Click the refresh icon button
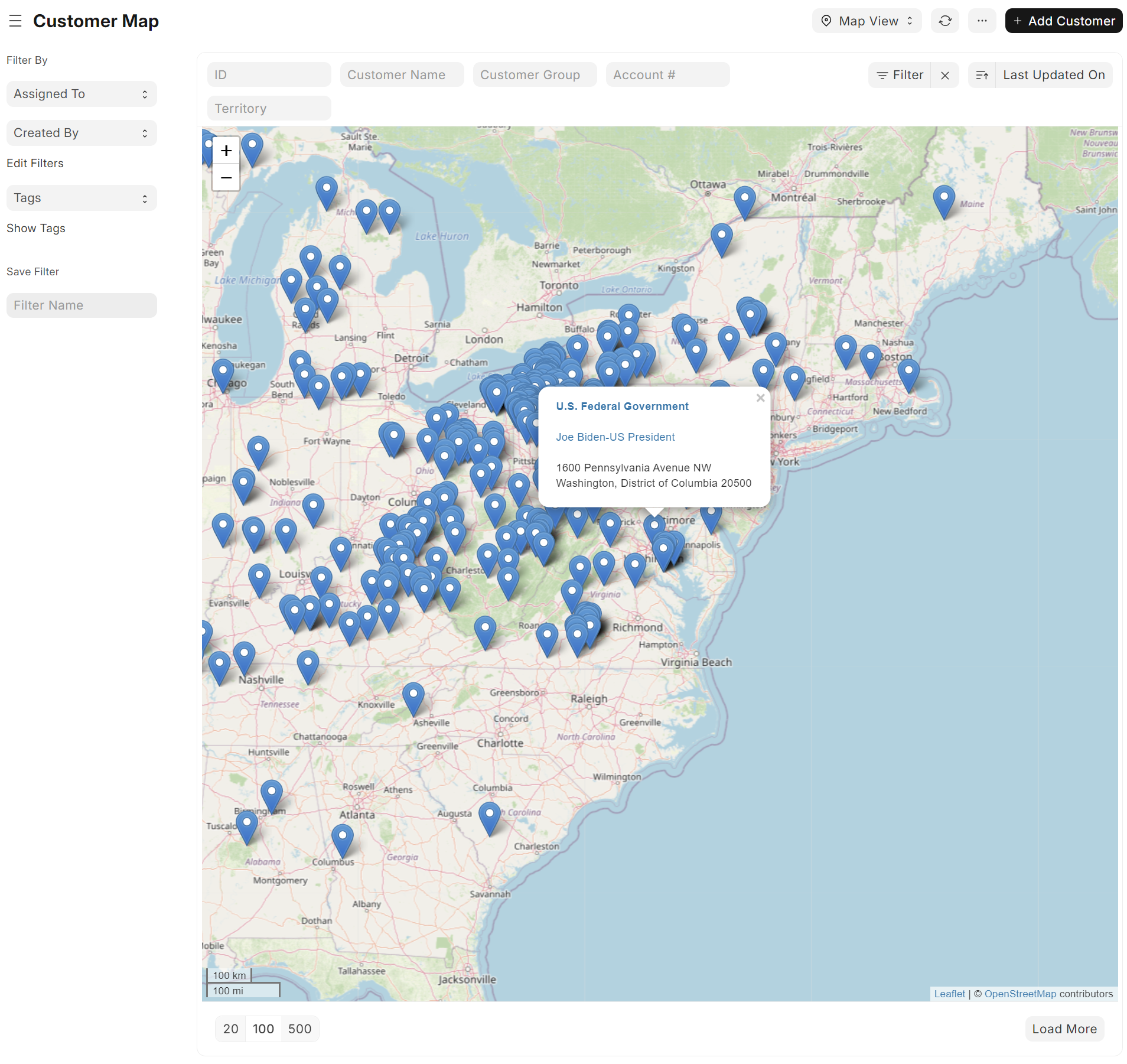 (945, 21)
